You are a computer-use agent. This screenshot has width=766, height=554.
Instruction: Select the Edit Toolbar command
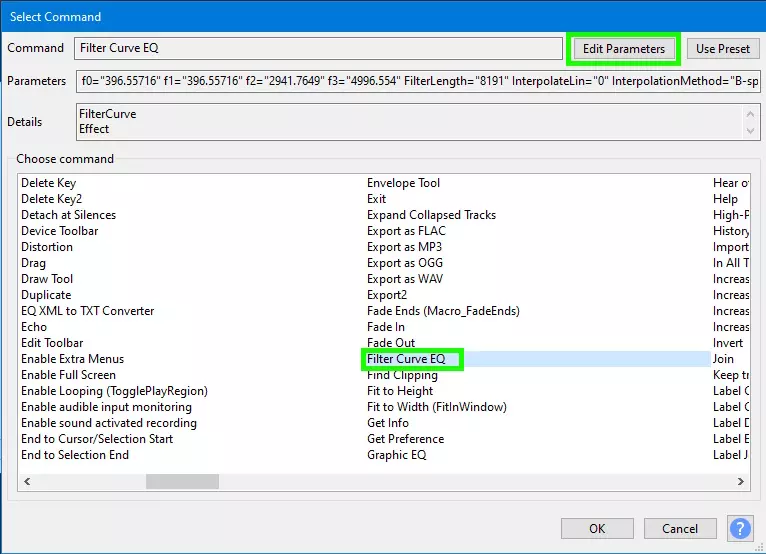(52, 343)
